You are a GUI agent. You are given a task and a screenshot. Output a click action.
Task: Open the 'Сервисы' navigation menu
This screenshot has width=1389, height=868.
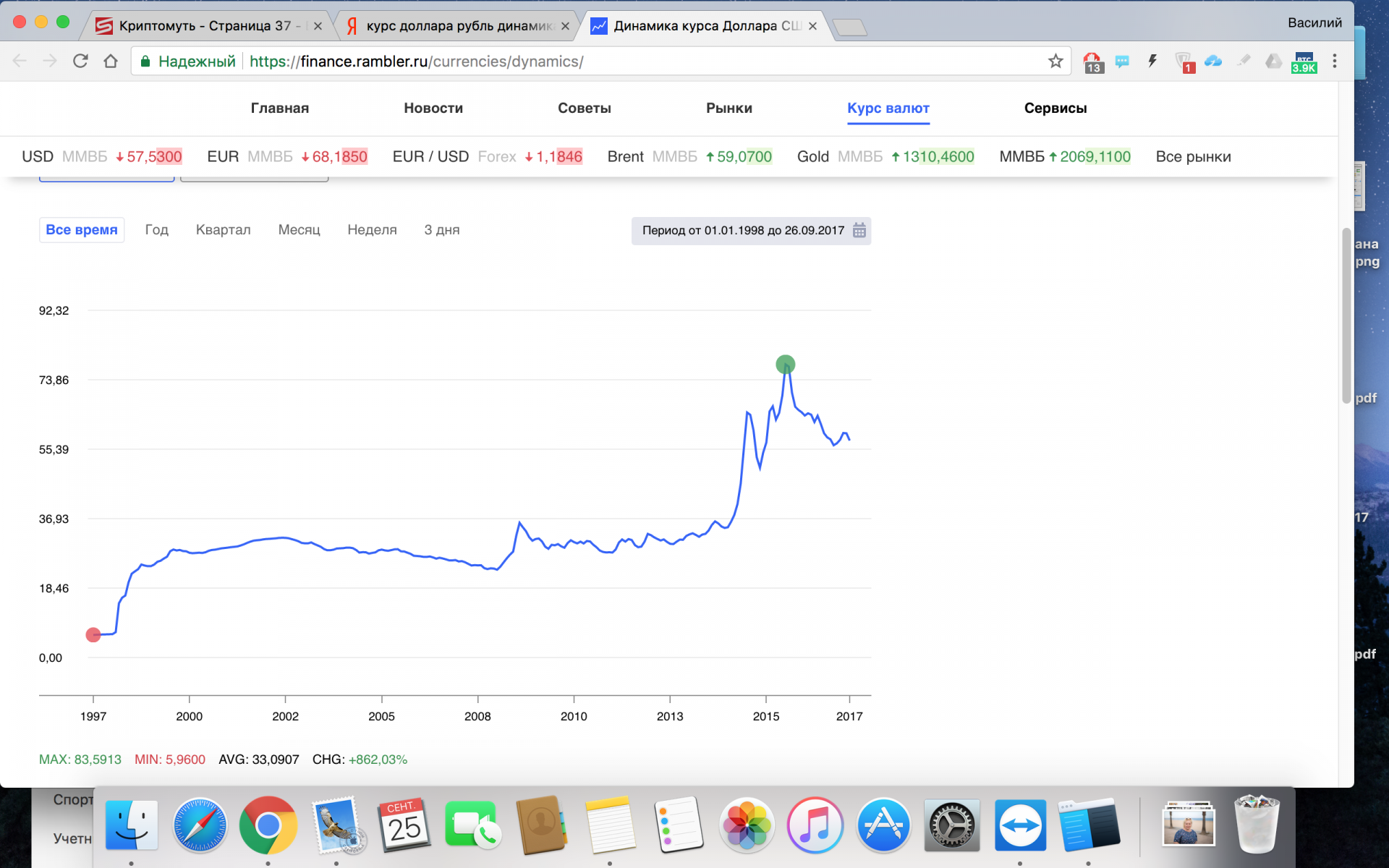[x=1055, y=109]
